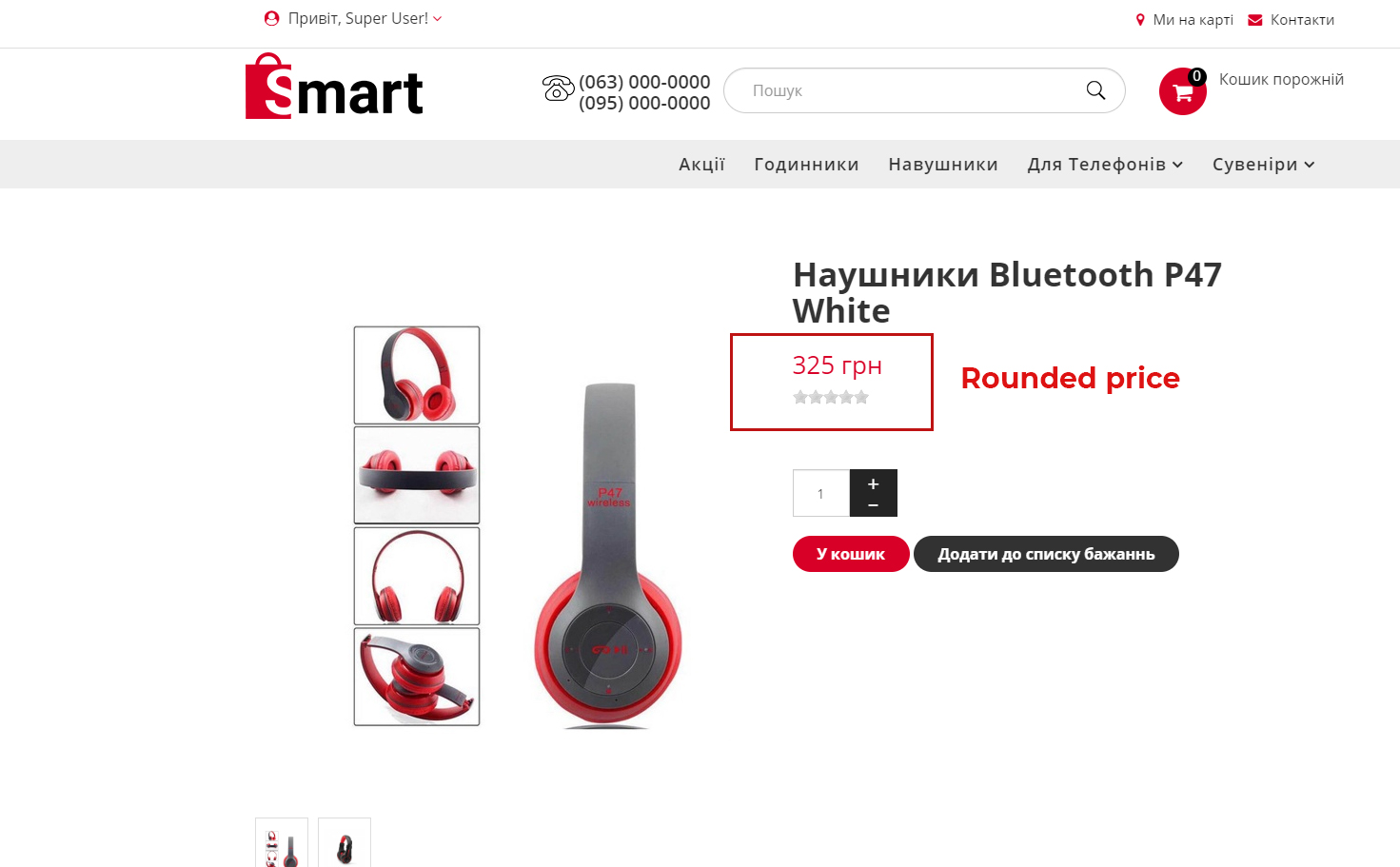This screenshot has height=867, width=1400.
Task: Click the Smart logo
Action: click(334, 86)
